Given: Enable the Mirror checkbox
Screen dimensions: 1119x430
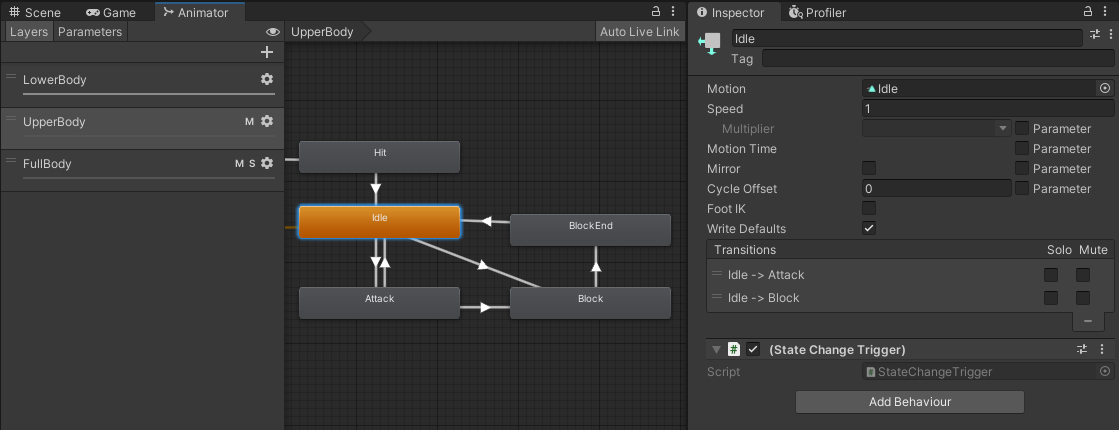Looking at the screenshot, I should 869,168.
